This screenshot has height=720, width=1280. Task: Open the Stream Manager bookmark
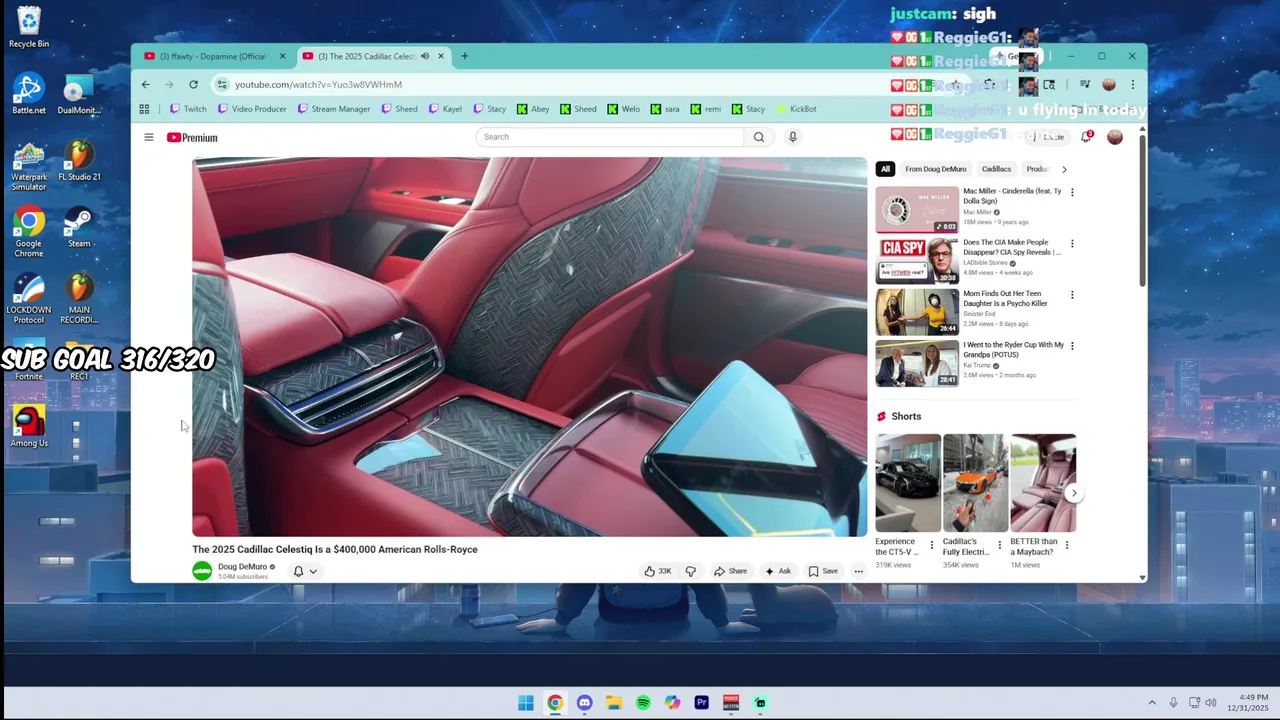(x=334, y=109)
